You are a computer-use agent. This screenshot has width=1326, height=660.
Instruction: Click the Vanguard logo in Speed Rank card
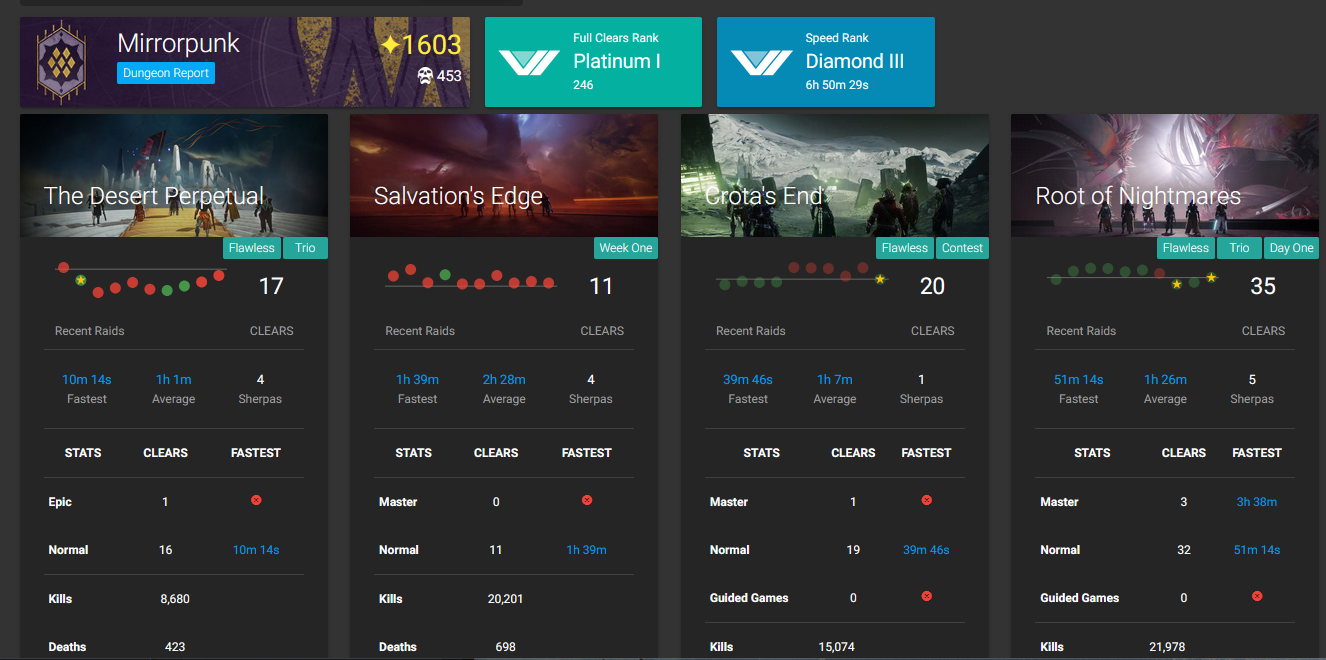click(761, 62)
